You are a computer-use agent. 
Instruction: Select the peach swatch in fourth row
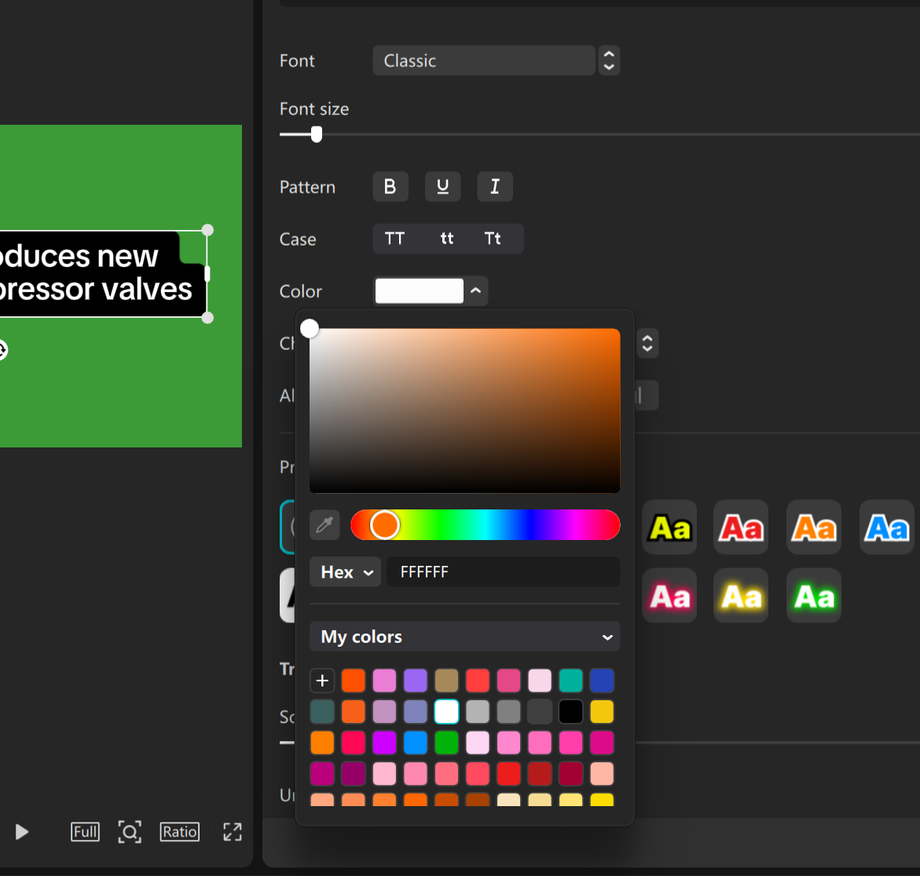pyautogui.click(x=602, y=773)
